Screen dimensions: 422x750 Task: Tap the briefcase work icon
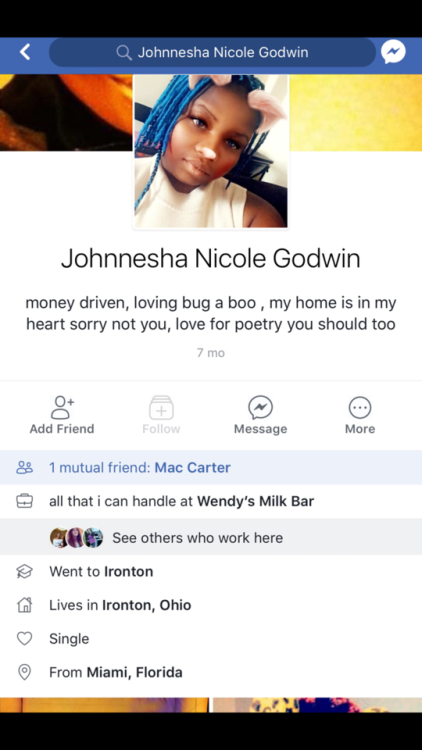point(24,501)
